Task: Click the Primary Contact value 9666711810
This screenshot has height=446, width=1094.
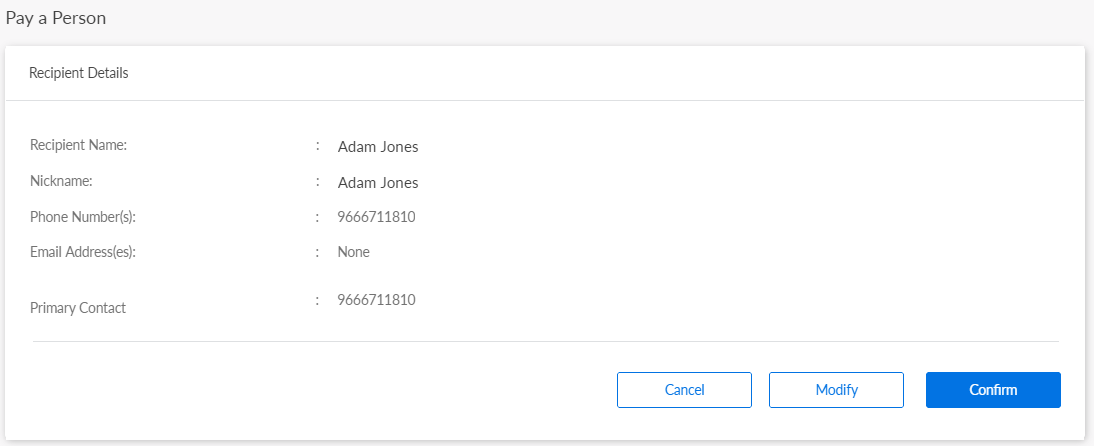Action: pyautogui.click(x=376, y=300)
